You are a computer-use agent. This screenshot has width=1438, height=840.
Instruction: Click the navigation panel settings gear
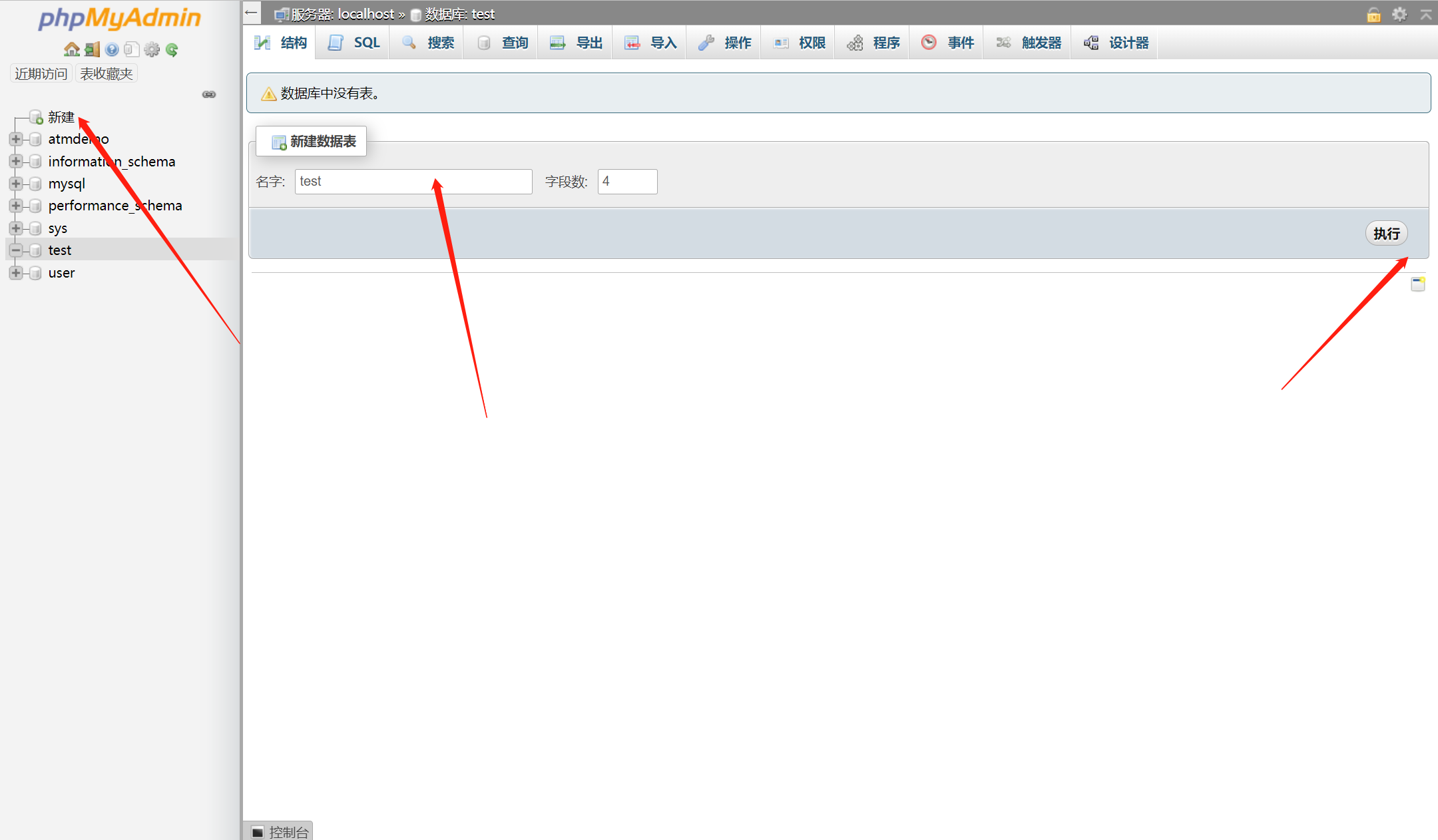[x=152, y=49]
